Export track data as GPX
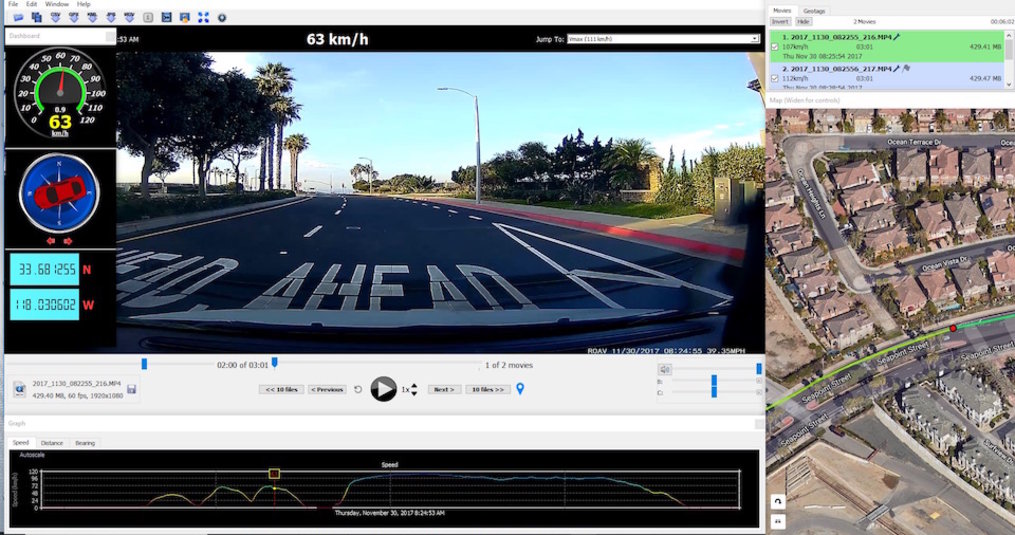Image resolution: width=1015 pixels, height=535 pixels. coord(74,17)
